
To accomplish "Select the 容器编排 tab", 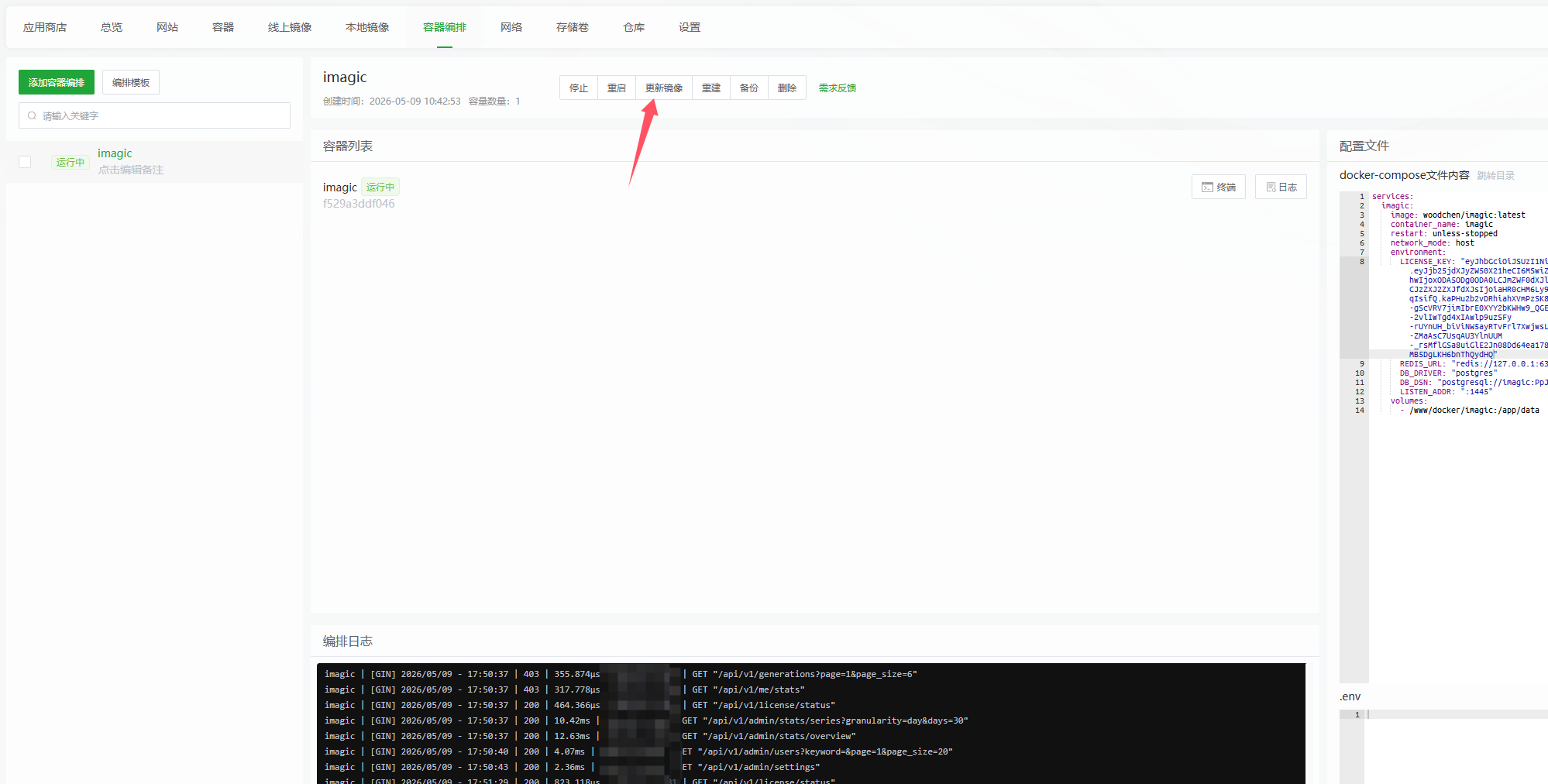I will tap(445, 27).
